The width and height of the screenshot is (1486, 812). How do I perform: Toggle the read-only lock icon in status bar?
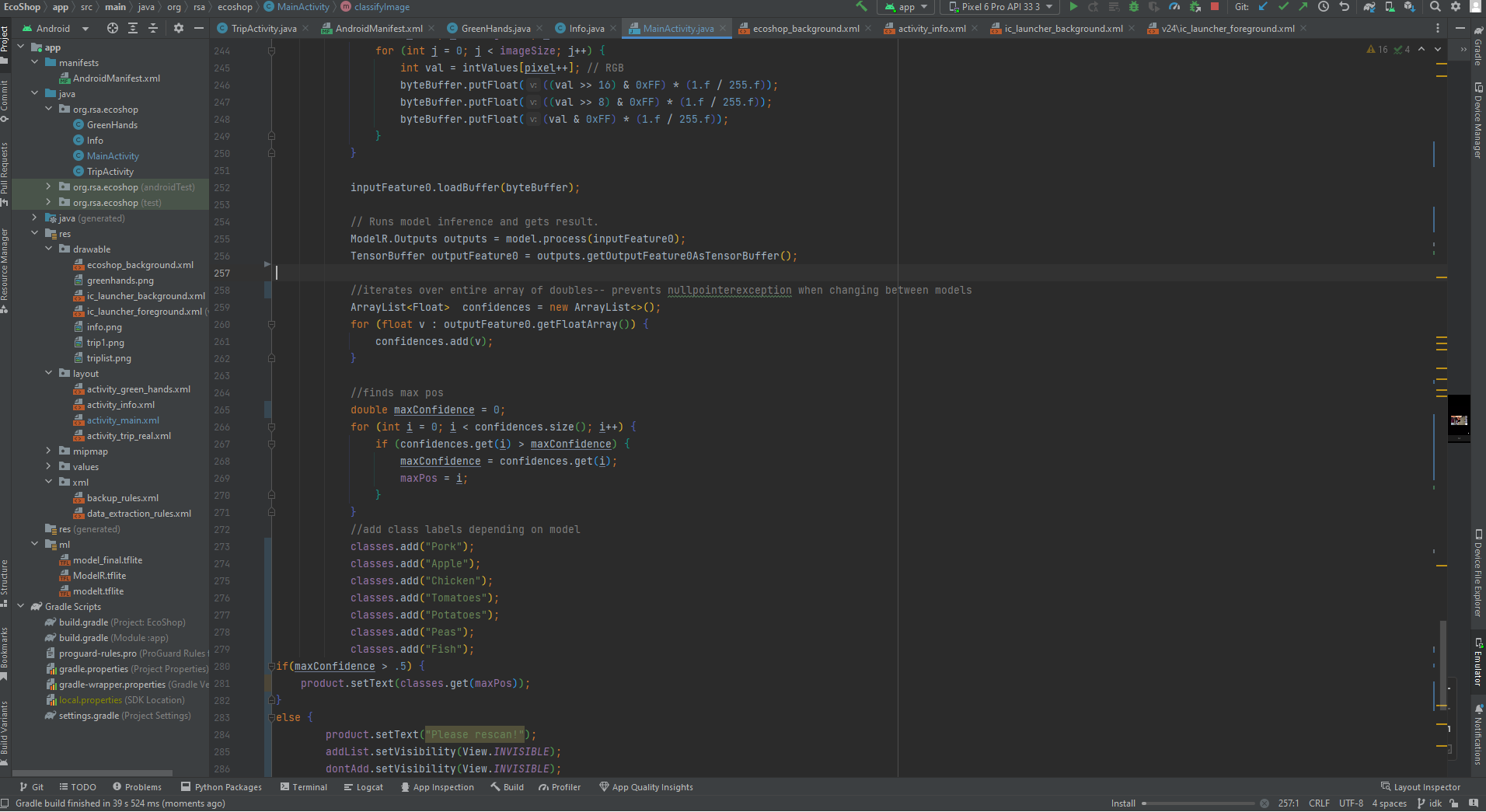tap(1453, 803)
